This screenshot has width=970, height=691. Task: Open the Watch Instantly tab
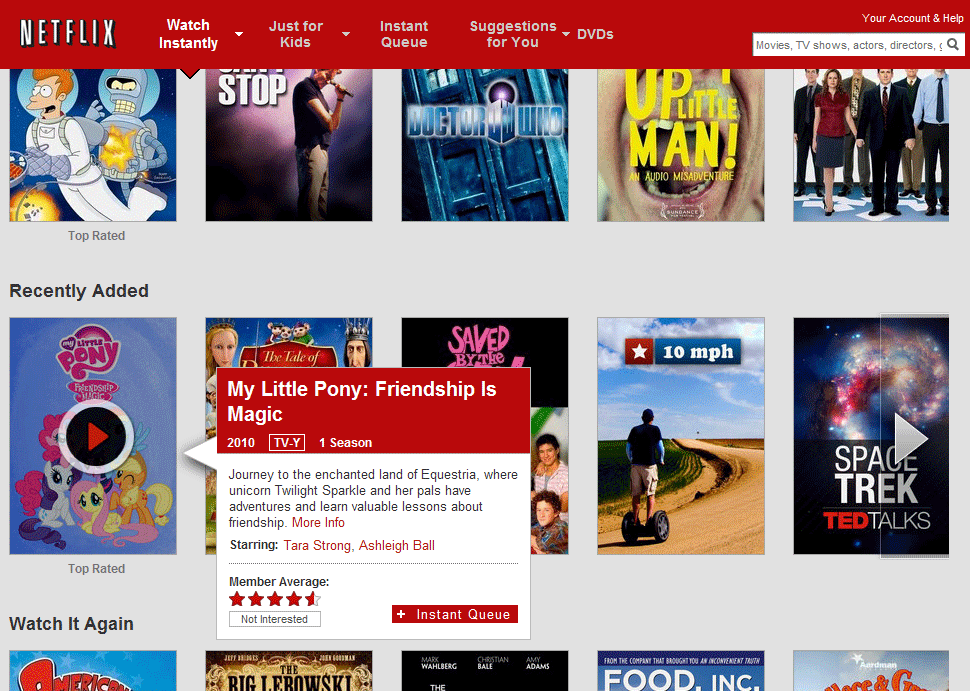click(189, 34)
